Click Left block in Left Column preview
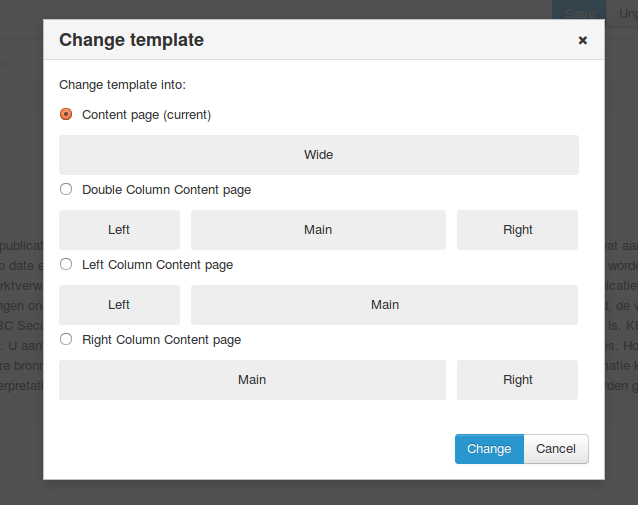Image resolution: width=638 pixels, height=505 pixels. point(119,305)
